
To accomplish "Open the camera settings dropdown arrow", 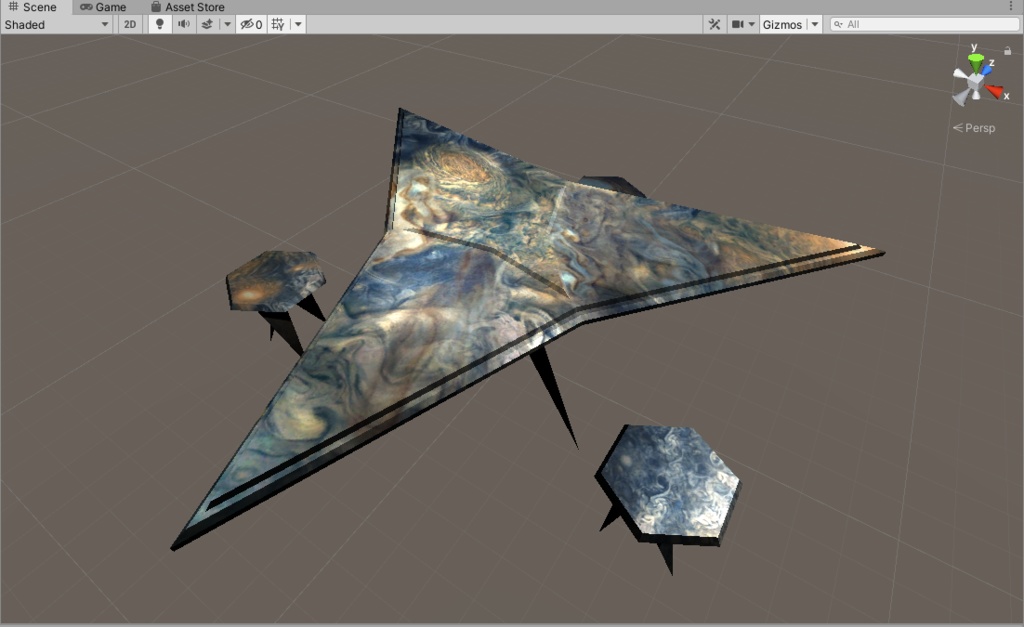I will pos(752,24).
